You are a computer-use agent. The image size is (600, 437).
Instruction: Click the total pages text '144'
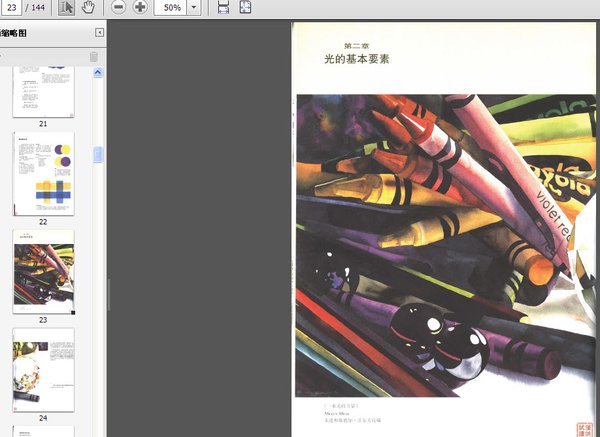(38, 7)
